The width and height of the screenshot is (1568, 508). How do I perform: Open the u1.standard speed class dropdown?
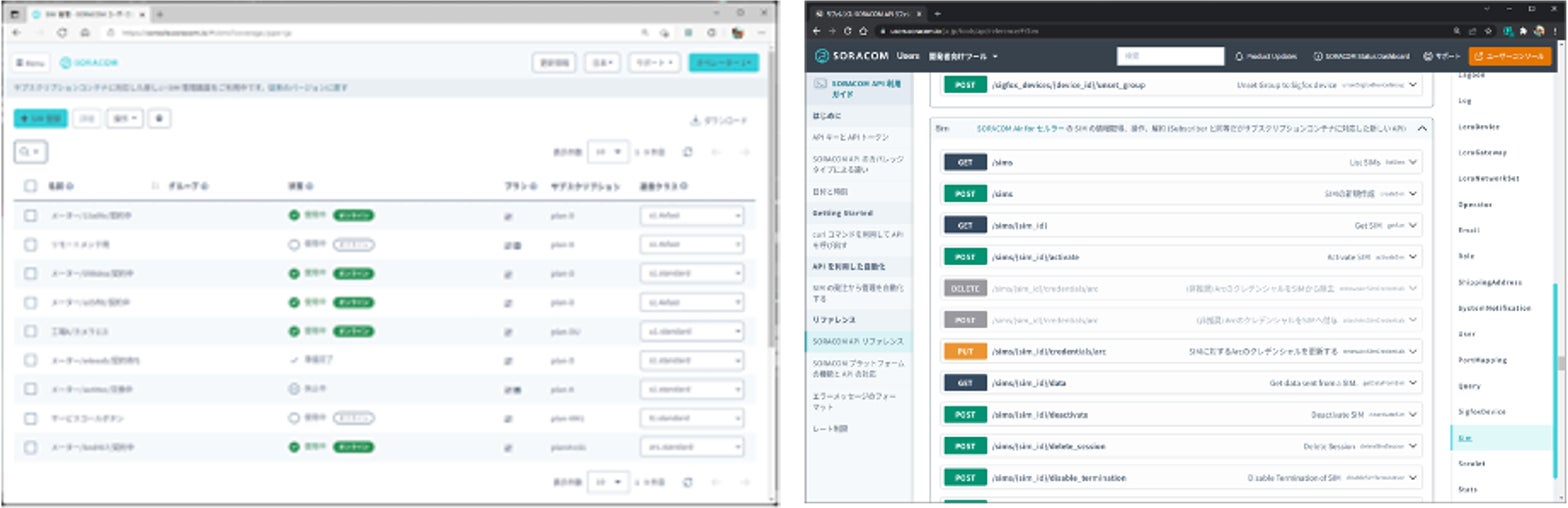[x=692, y=331]
